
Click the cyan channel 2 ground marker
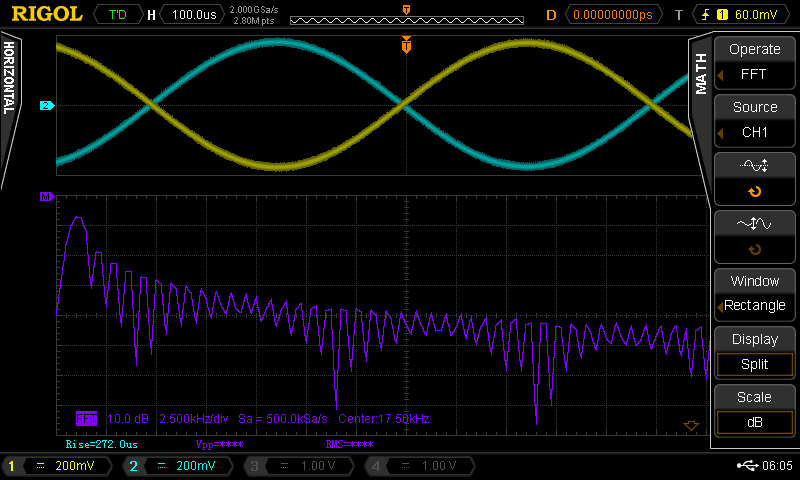click(47, 106)
